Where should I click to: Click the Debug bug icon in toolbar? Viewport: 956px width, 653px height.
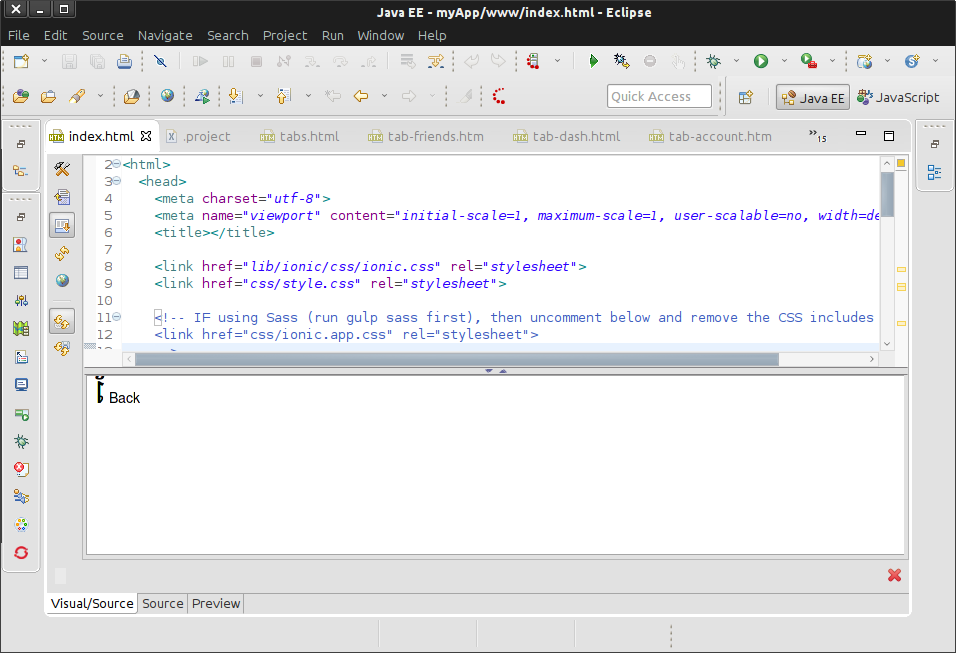713,61
